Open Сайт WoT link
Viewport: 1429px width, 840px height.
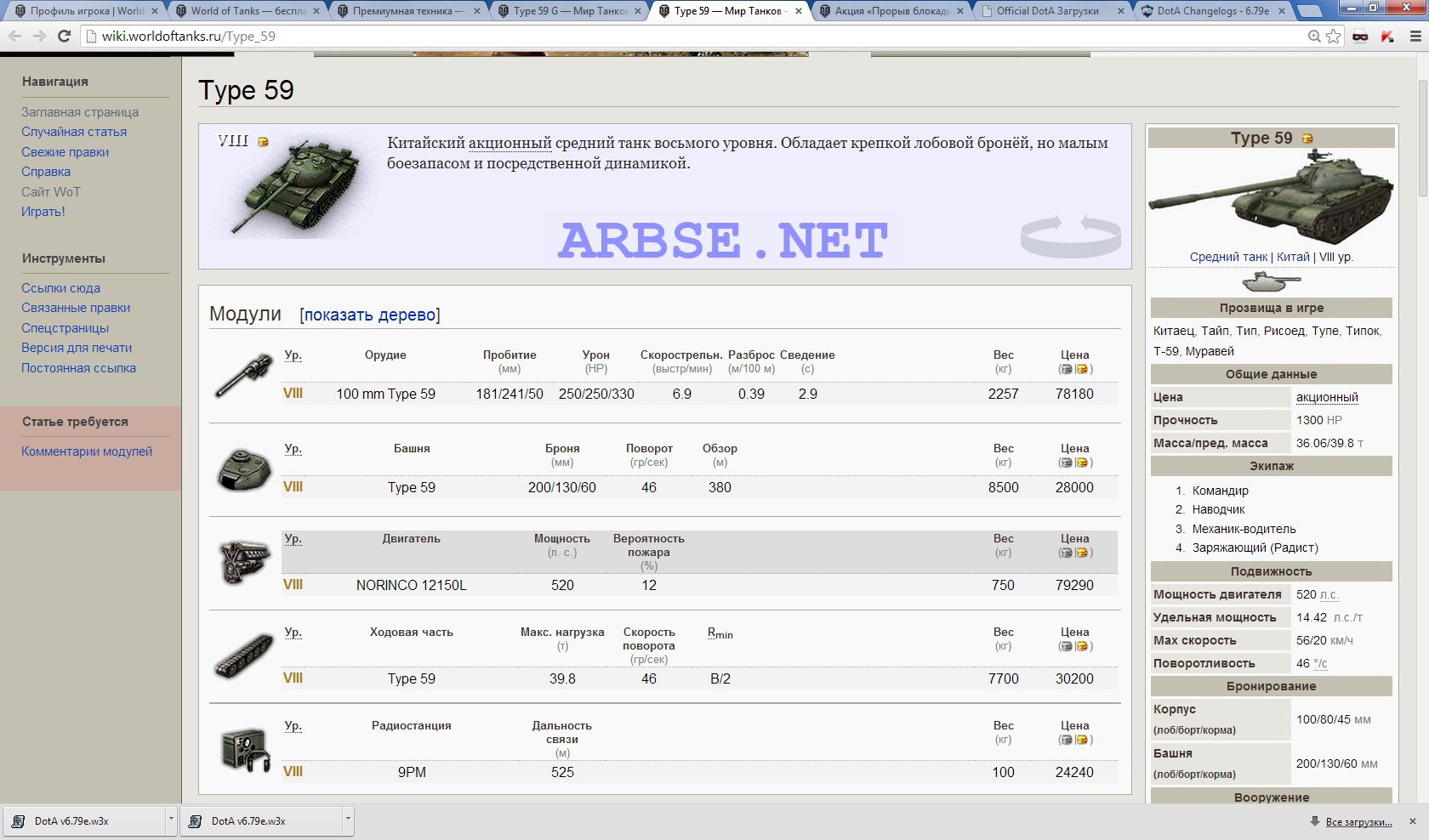[51, 192]
